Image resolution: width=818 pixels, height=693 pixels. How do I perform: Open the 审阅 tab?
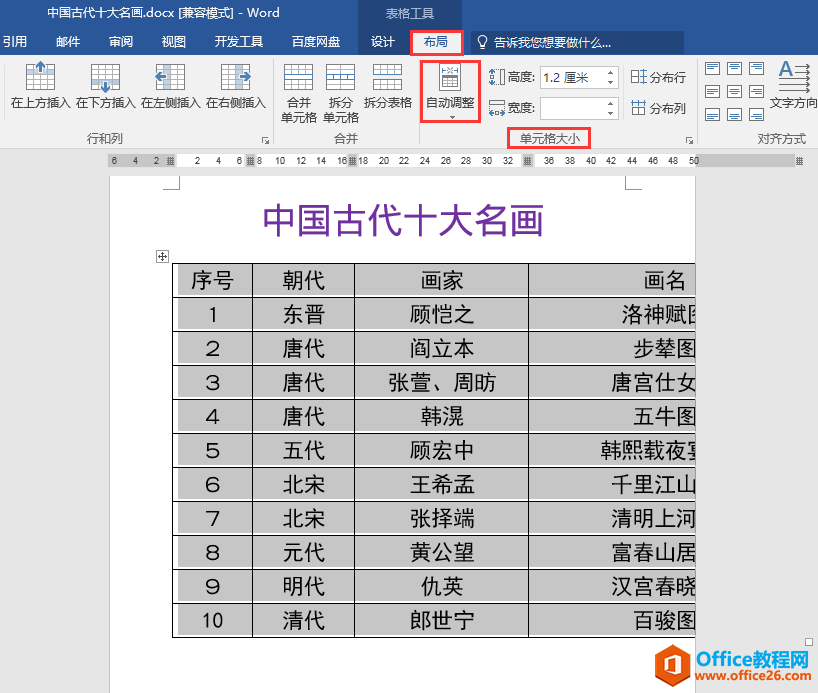click(121, 42)
